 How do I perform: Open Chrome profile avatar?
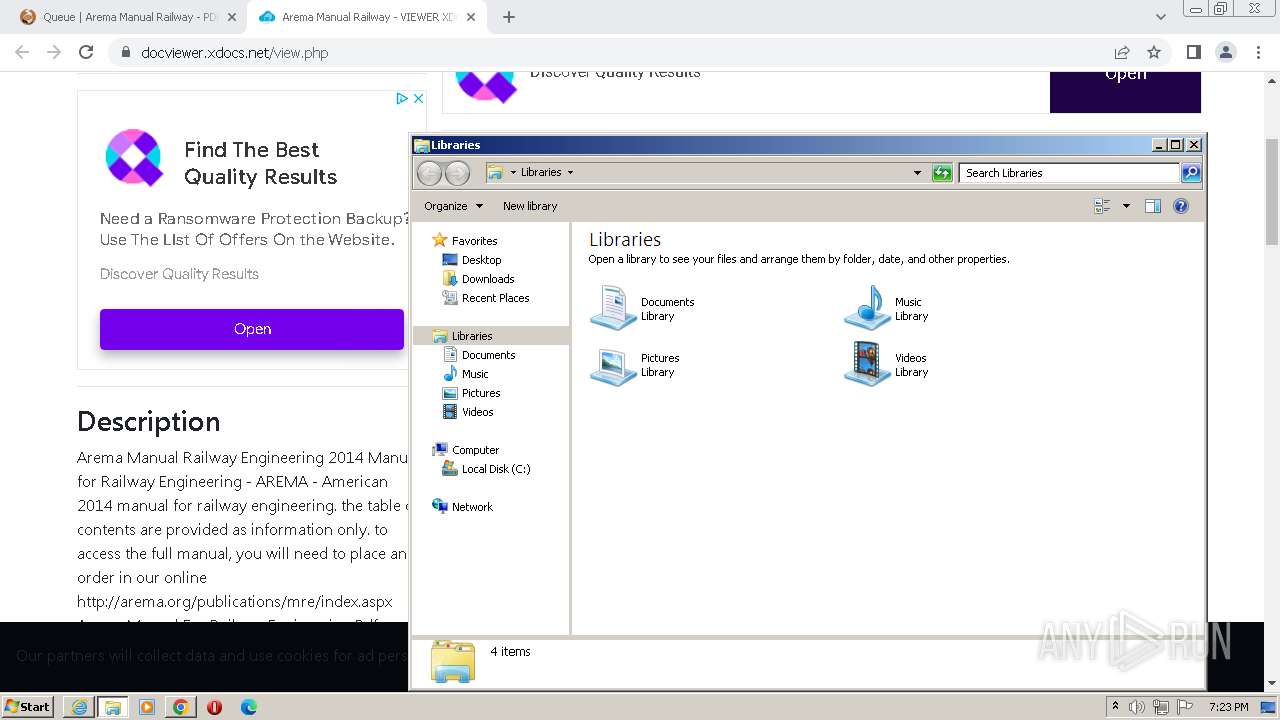pyautogui.click(x=1225, y=53)
